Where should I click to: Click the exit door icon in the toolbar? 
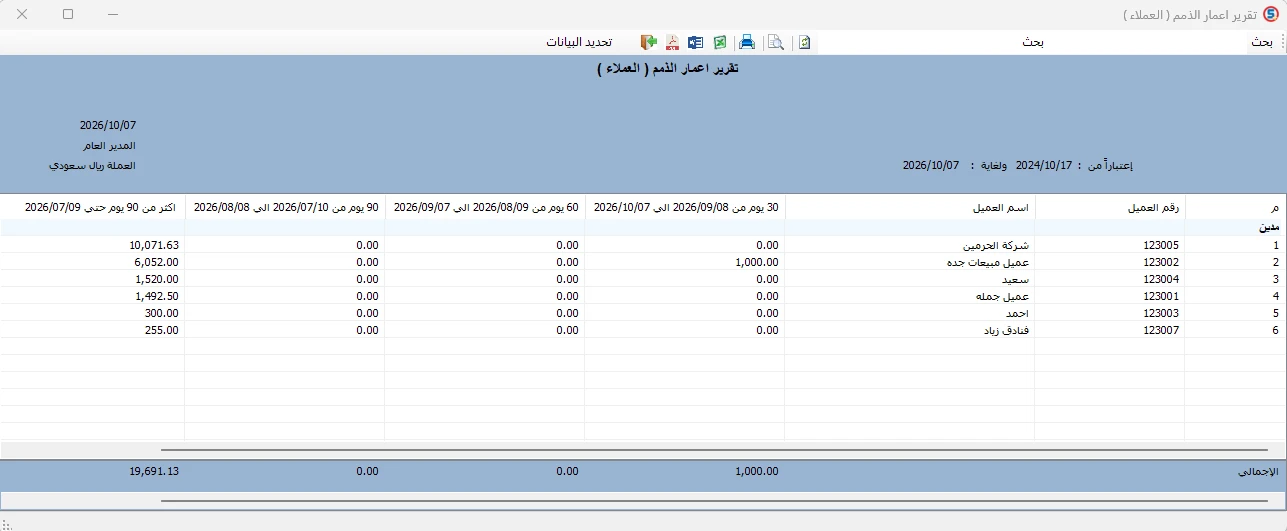click(649, 42)
